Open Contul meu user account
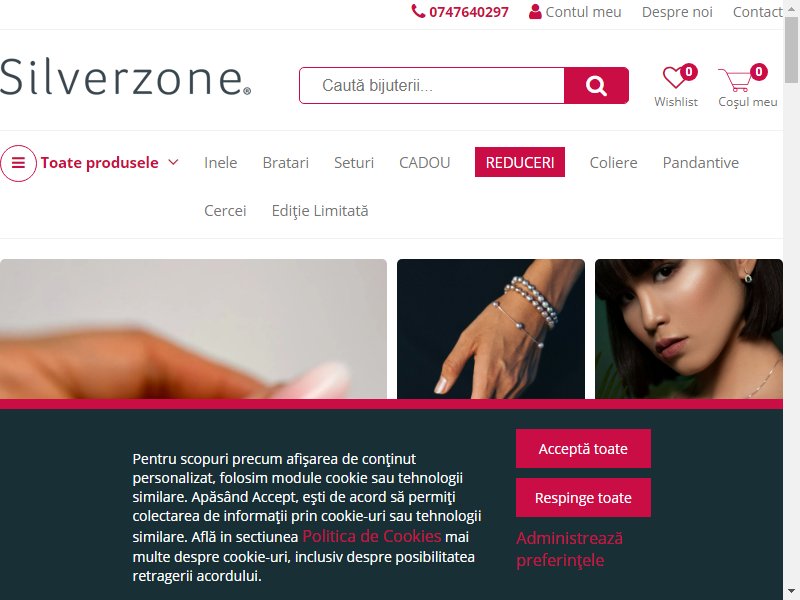 click(575, 12)
